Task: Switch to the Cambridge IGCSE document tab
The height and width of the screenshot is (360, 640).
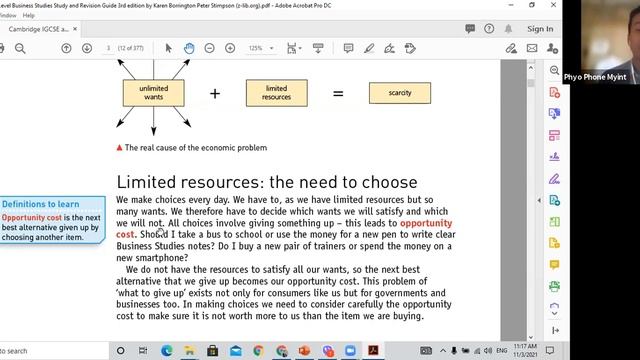Action: pyautogui.click(x=38, y=29)
